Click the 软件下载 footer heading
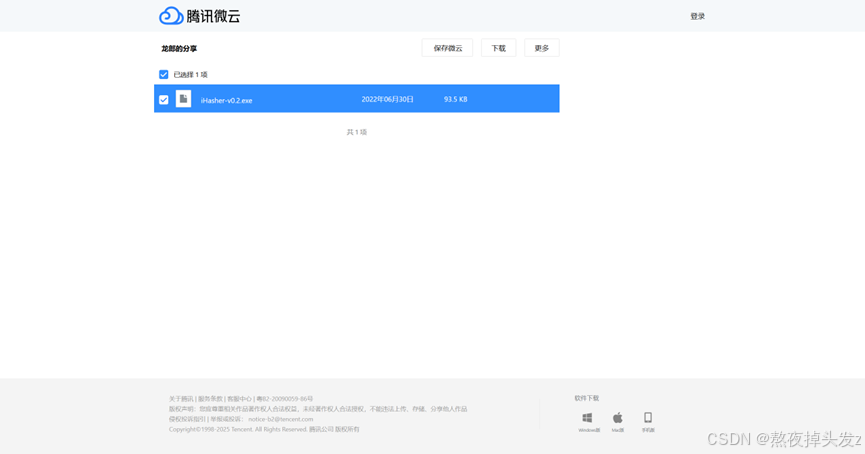The height and width of the screenshot is (454, 865). 586,398
